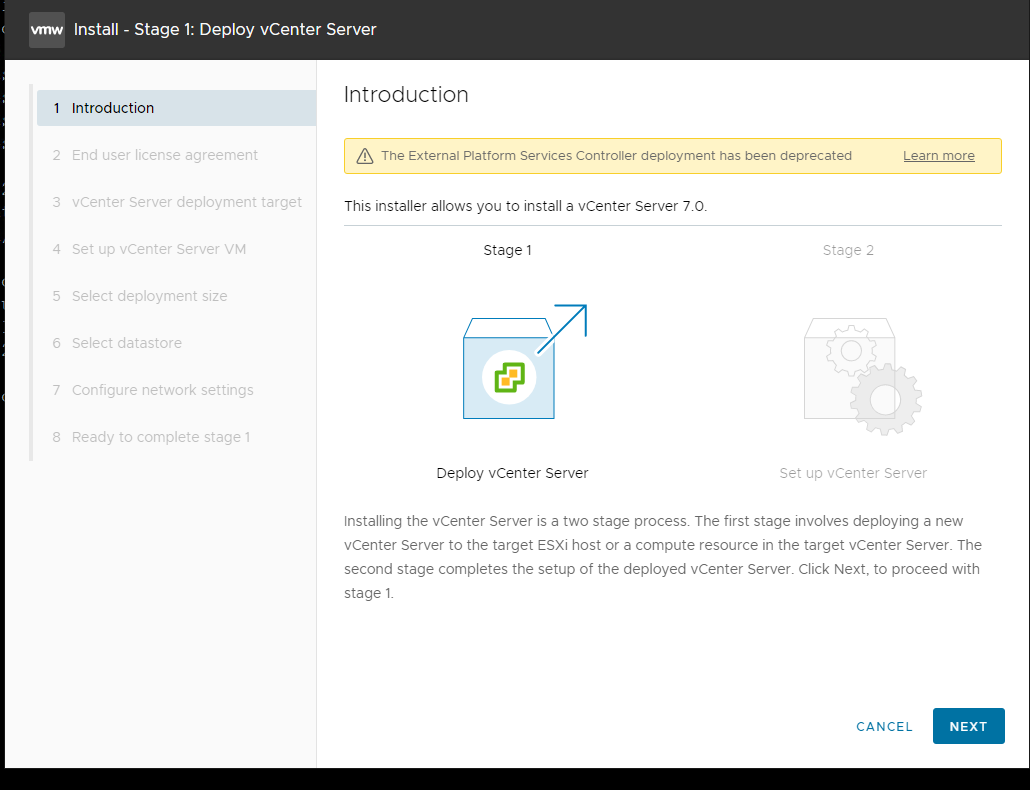
Task: Open the Learn more link
Action: pyautogui.click(x=939, y=156)
